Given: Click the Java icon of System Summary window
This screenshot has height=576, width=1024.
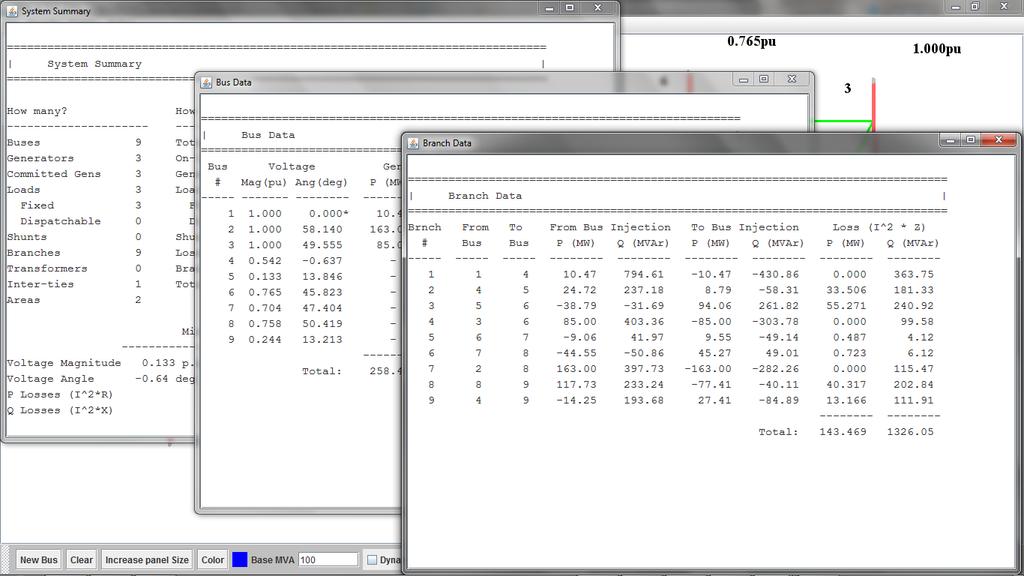Looking at the screenshot, I should click(x=12, y=11).
